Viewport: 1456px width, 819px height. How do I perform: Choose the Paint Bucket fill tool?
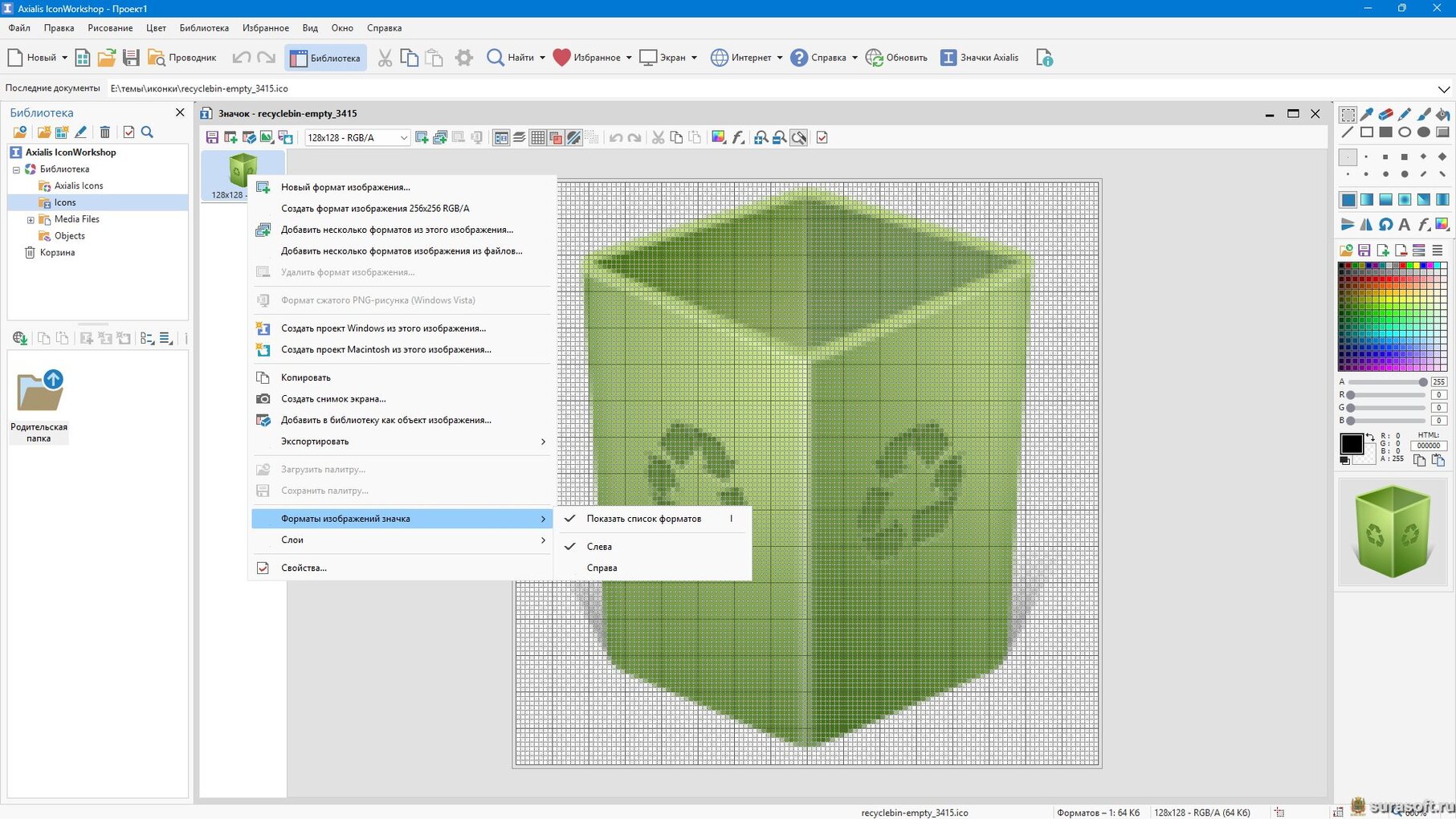[1442, 114]
